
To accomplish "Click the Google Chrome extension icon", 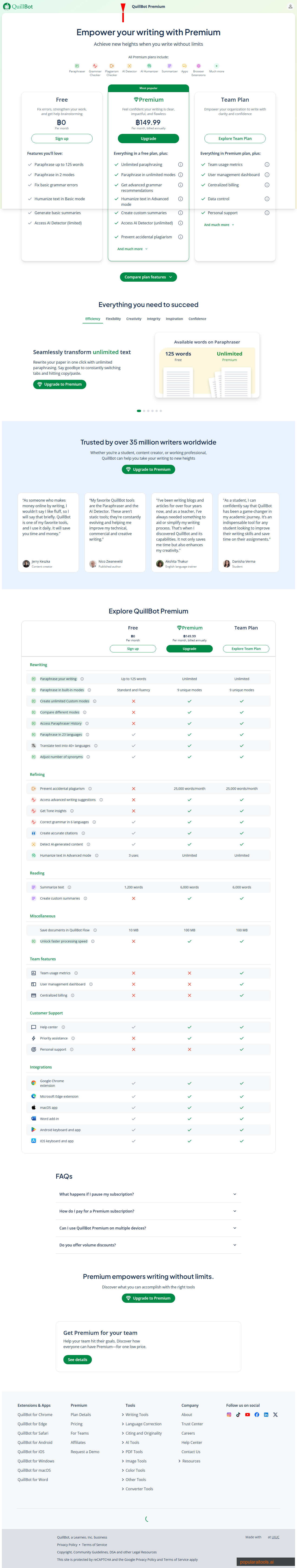I will coord(33,1083).
